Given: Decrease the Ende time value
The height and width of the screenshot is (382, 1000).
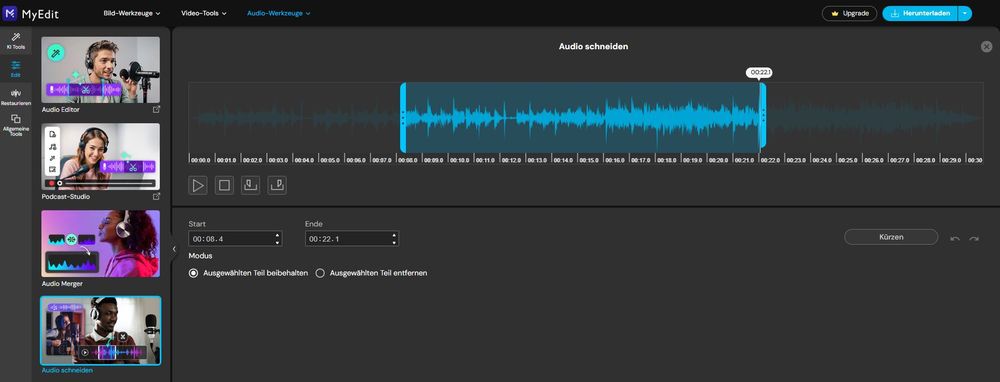Looking at the screenshot, I should point(394,242).
